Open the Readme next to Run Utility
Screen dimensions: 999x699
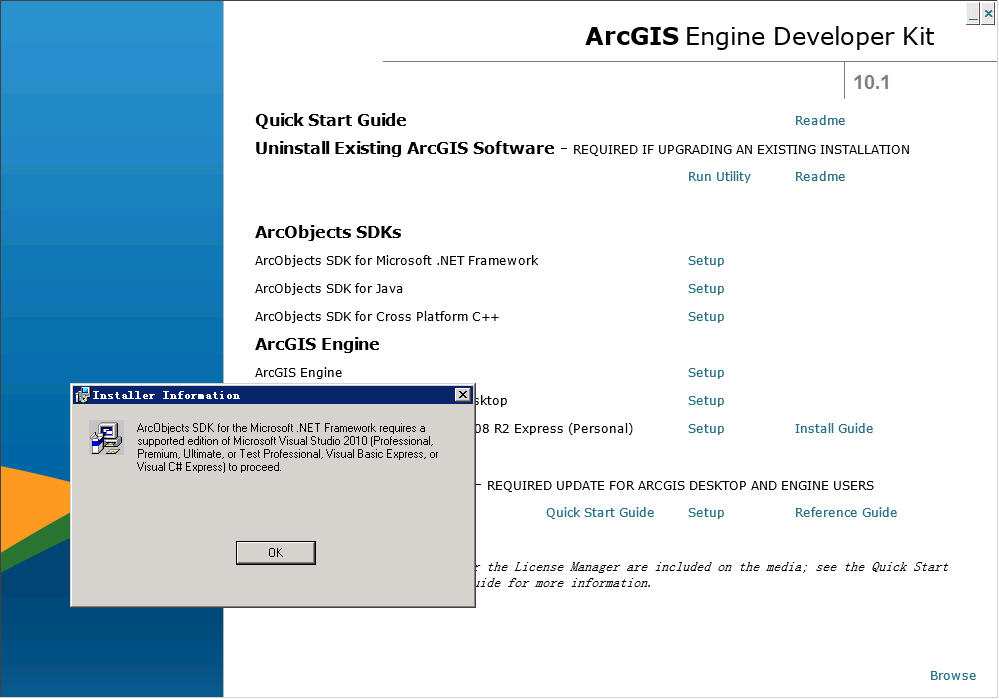coord(819,177)
